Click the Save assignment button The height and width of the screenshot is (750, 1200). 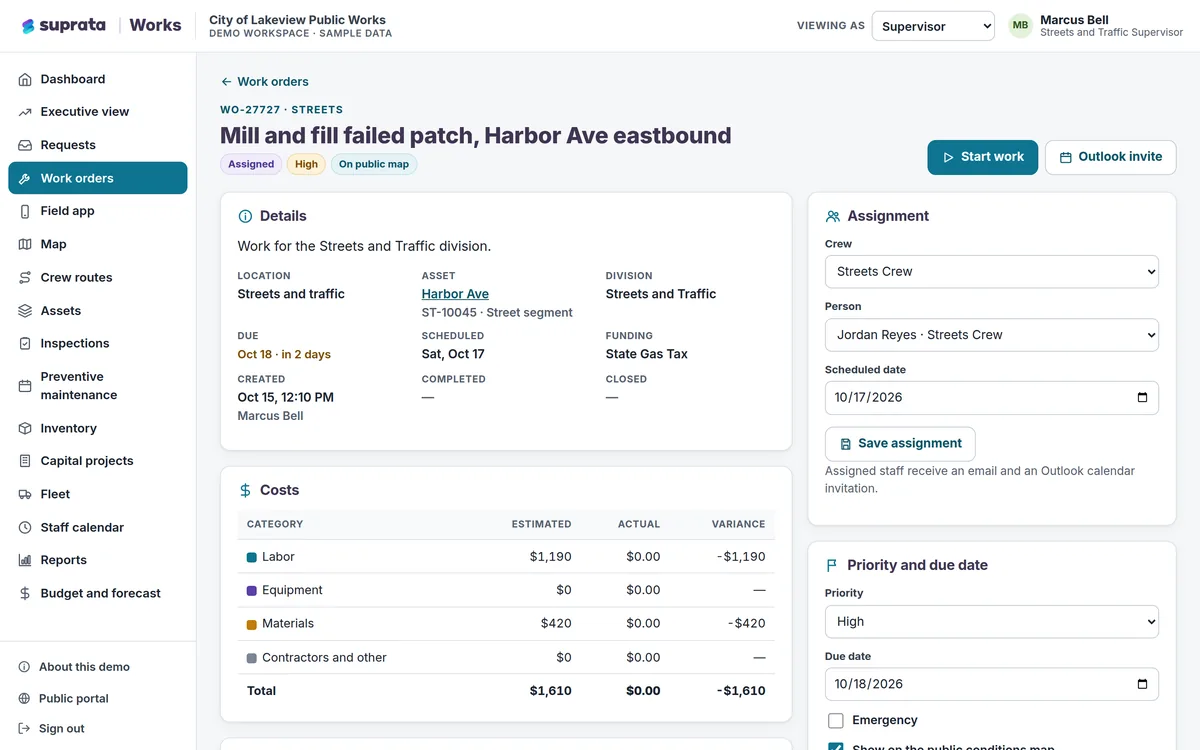[900, 444]
